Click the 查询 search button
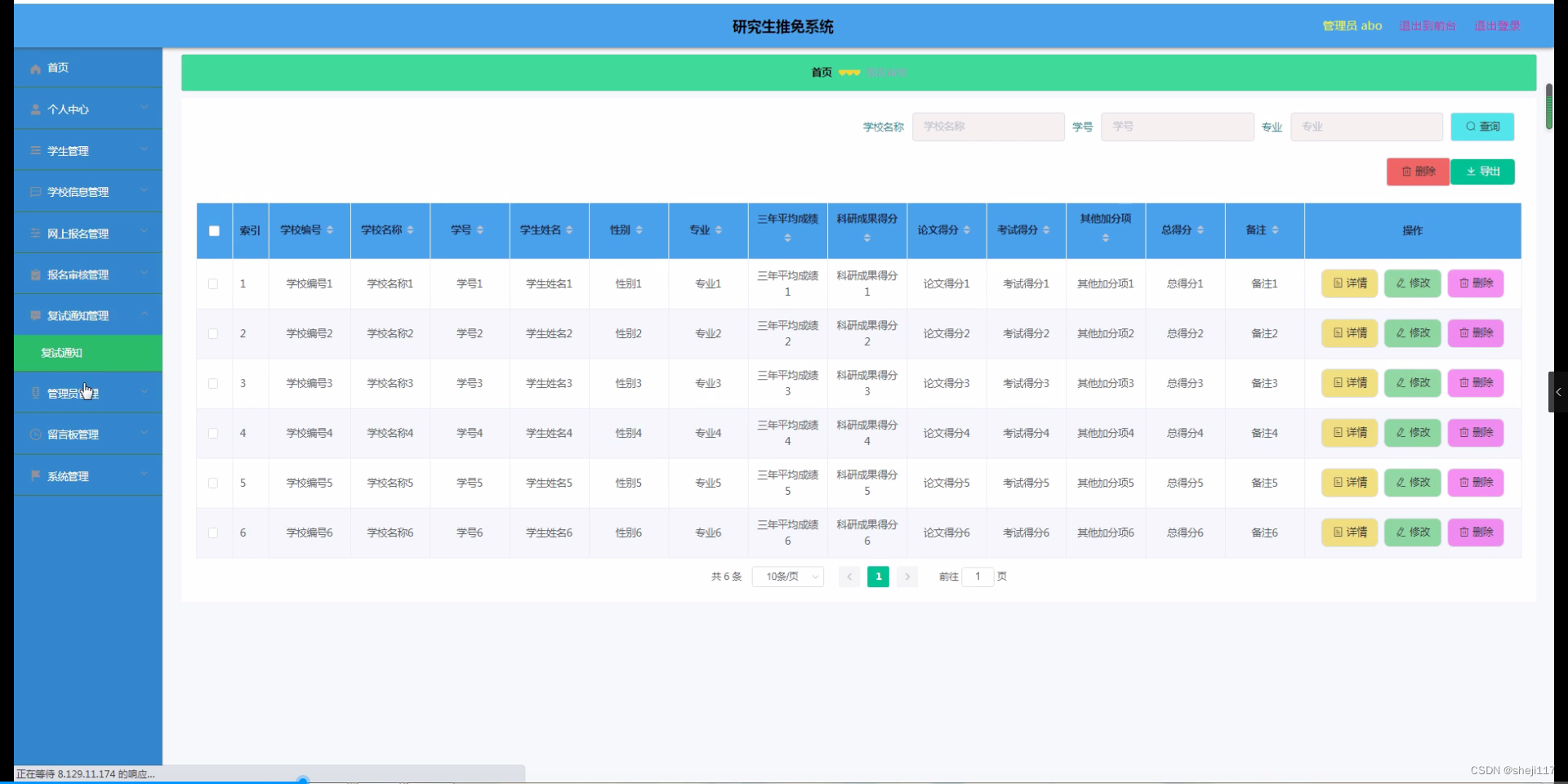 coord(1481,127)
